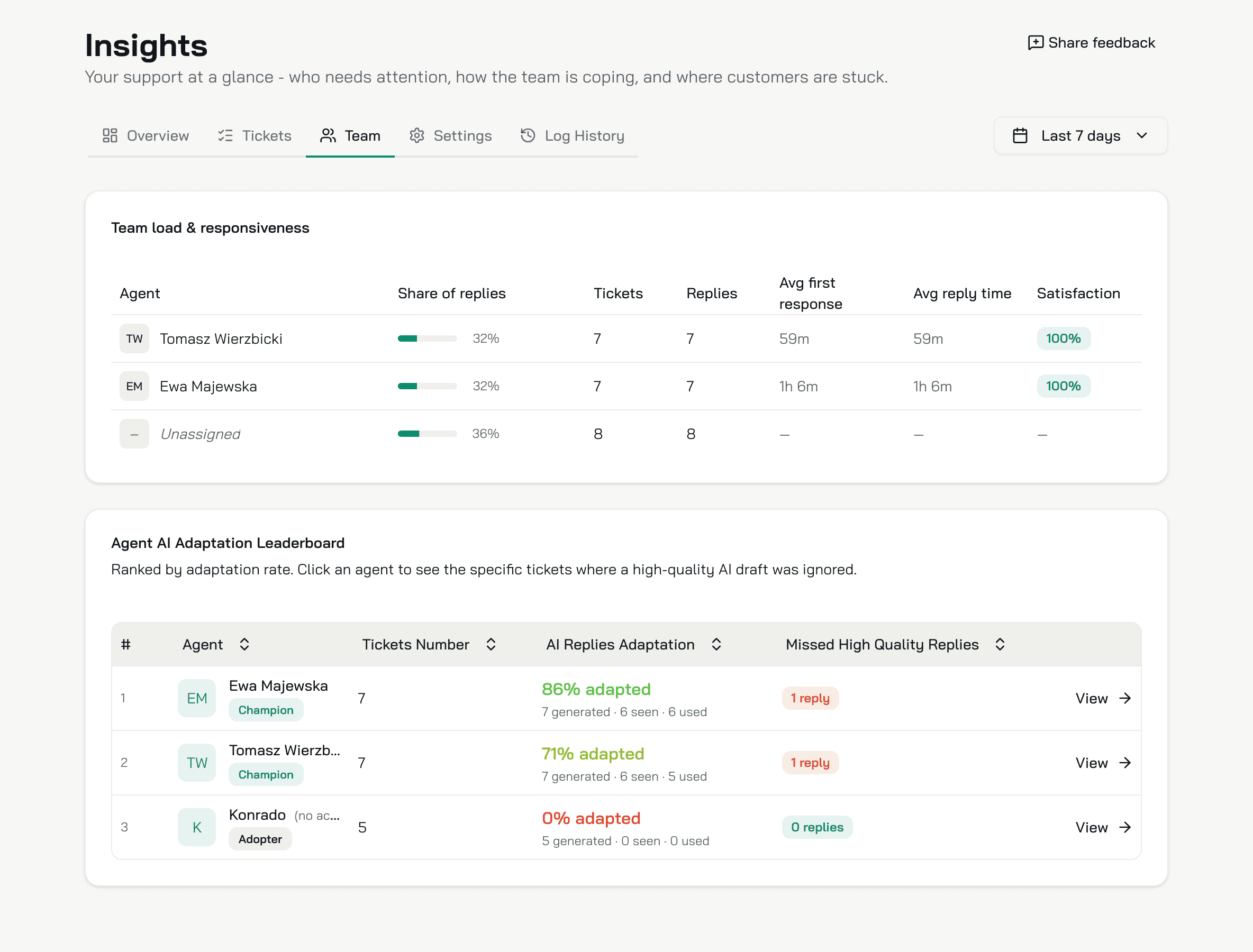Sort by Missed High Quality Replies arrows
1253x952 pixels.
(1000, 644)
